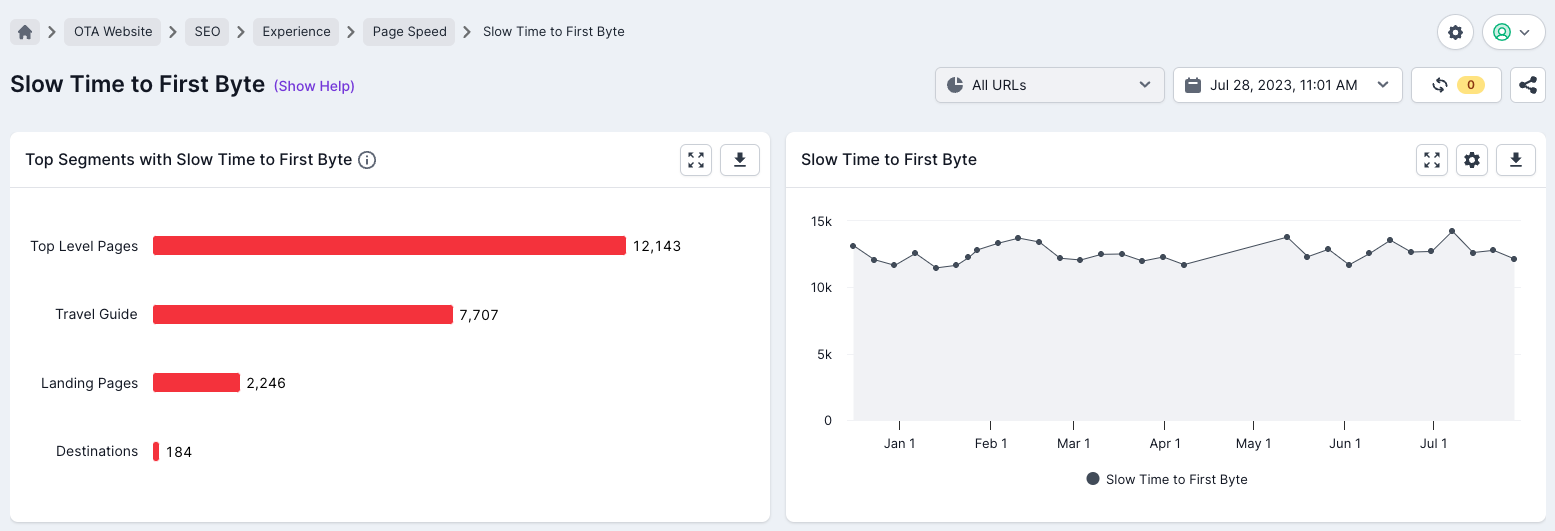
Task: Click the share icon button
Action: click(1527, 85)
